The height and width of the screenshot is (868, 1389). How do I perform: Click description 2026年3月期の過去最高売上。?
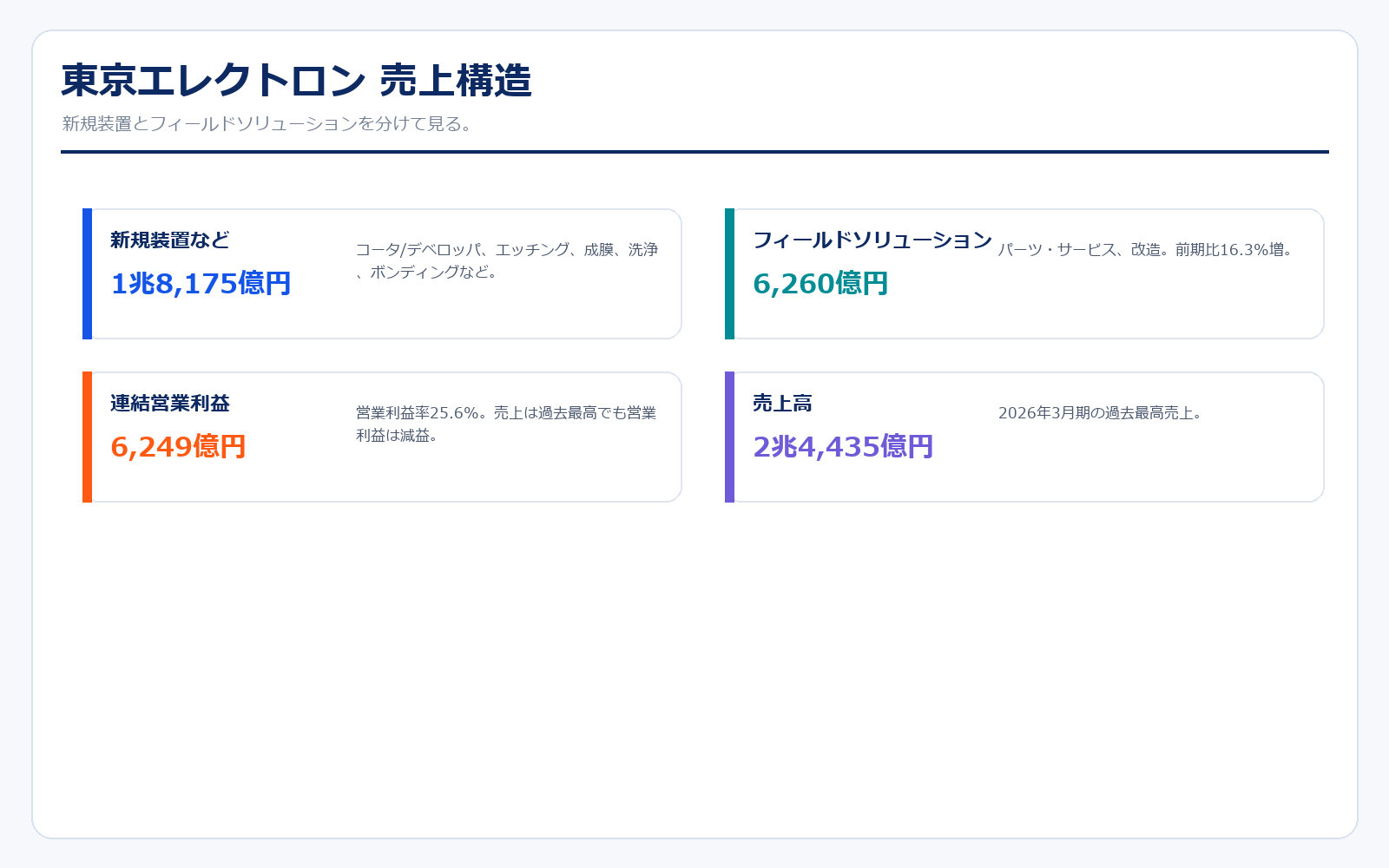coord(1100,413)
